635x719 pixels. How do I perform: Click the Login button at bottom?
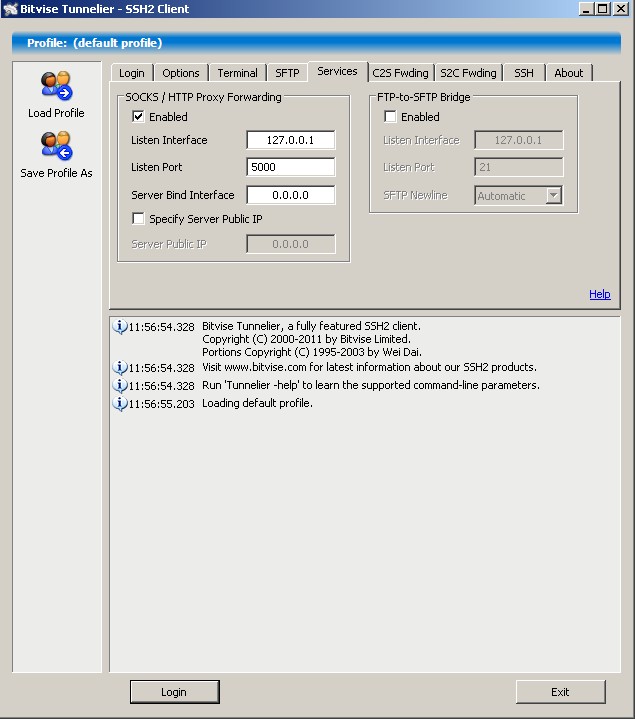point(174,692)
